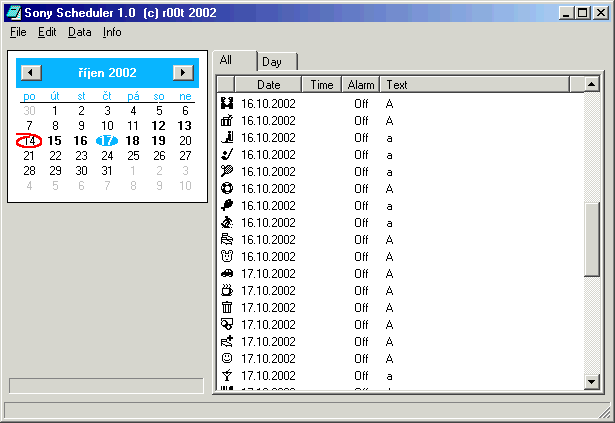This screenshot has width=615, height=423.
Task: Click the scrollbar down arrow in the list
Action: click(591, 382)
